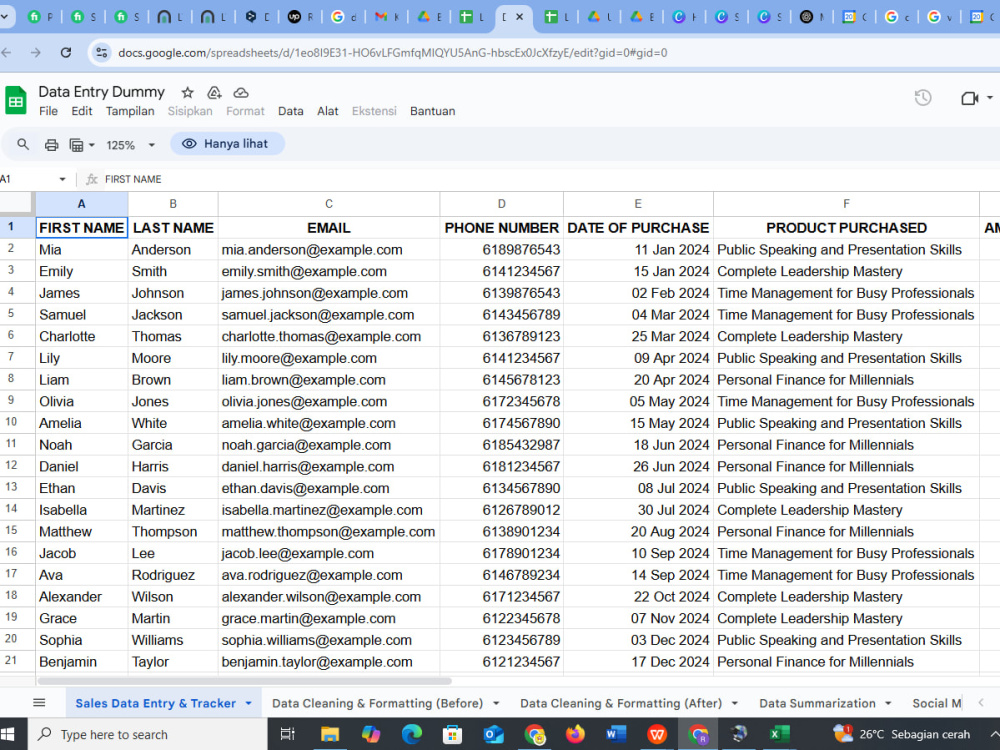Switch to Data Summarization sheet
This screenshot has height=750, width=1000.
(x=817, y=703)
